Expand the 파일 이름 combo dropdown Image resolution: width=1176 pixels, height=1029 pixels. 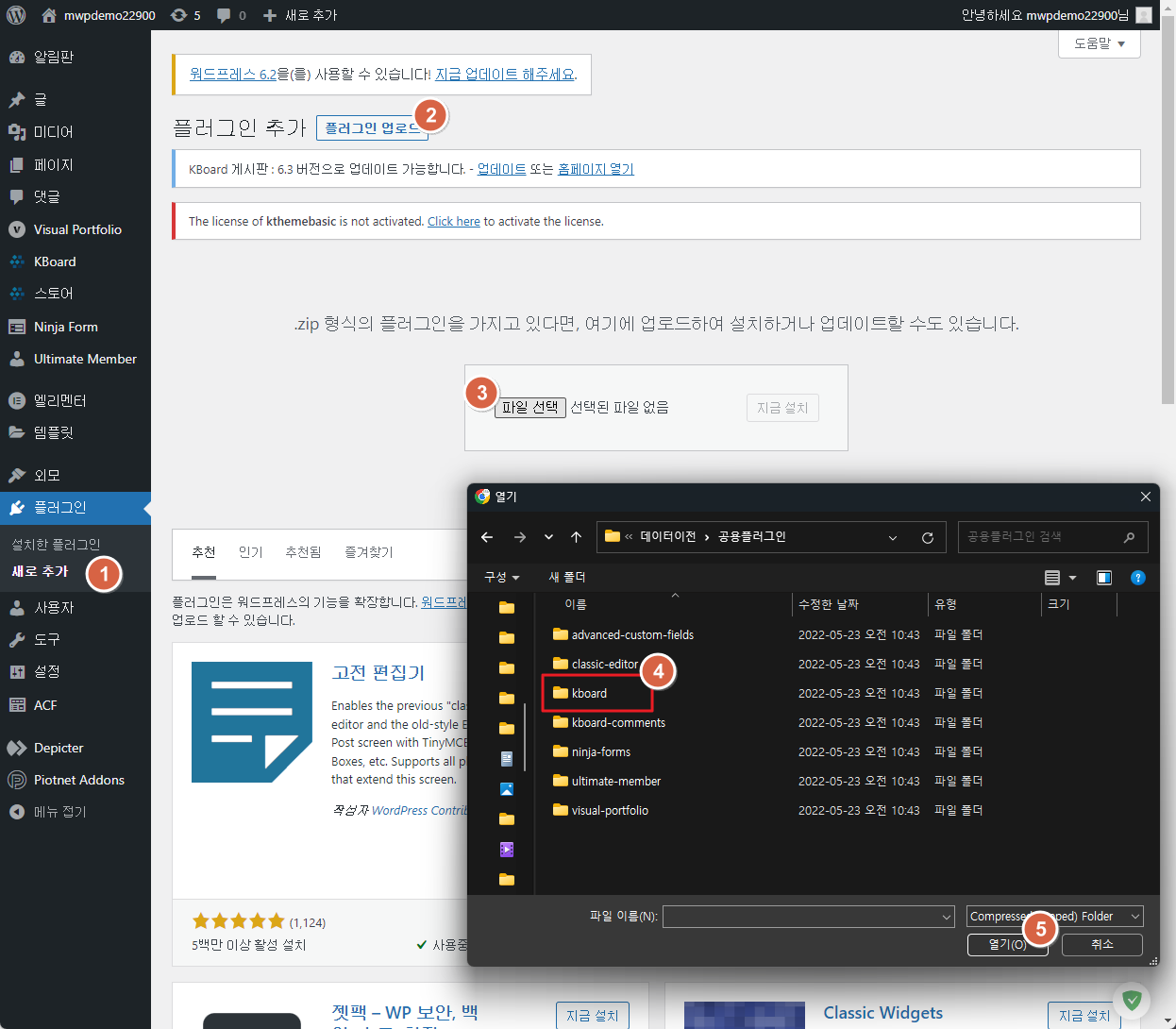tap(947, 917)
